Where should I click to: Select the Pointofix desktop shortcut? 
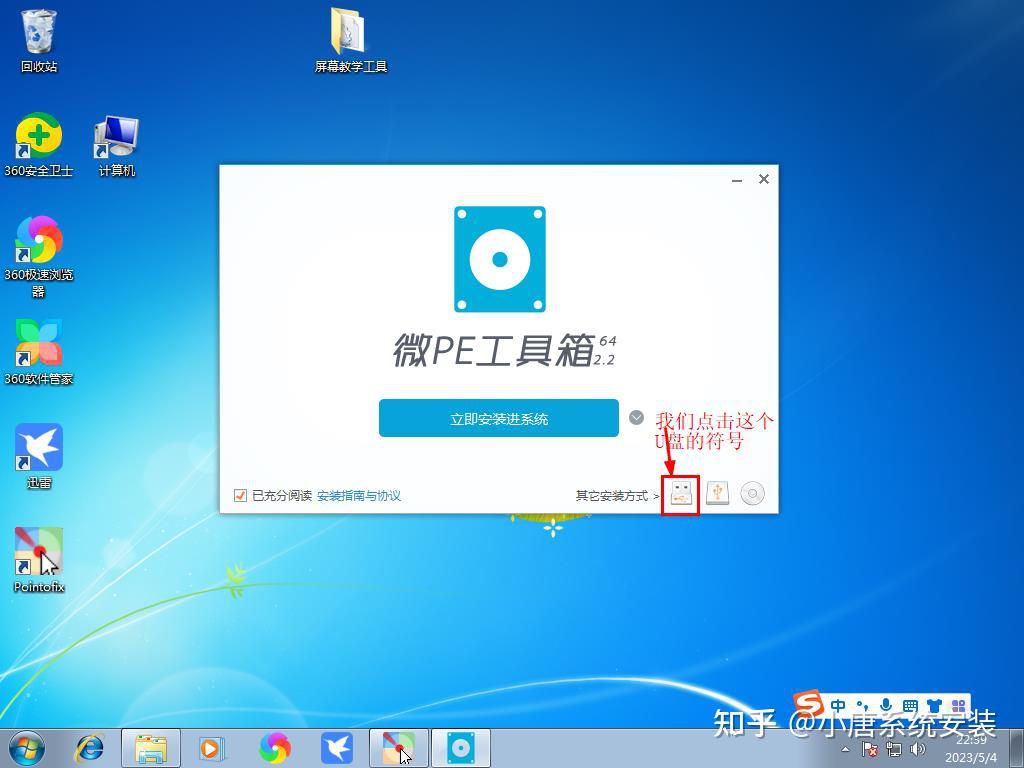click(x=39, y=560)
